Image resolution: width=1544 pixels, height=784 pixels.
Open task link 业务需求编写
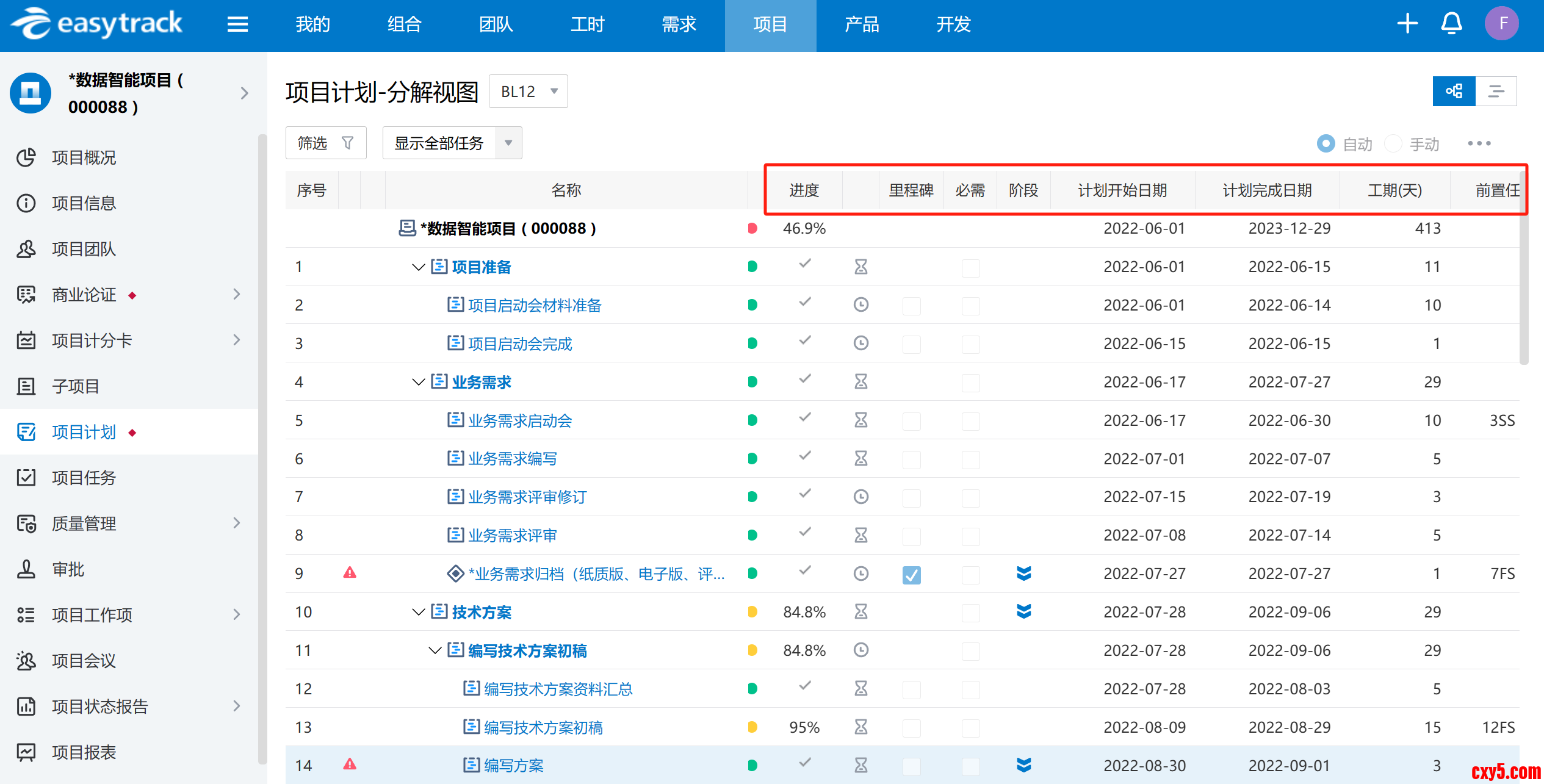[x=512, y=459]
